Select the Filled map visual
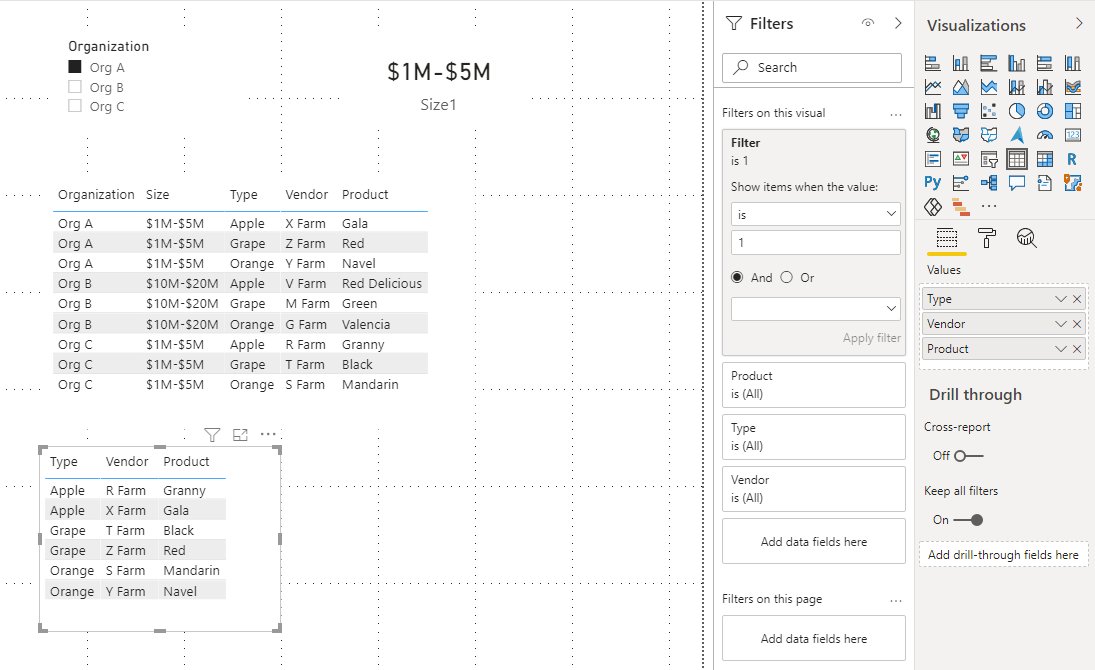1095x670 pixels. pos(961,135)
